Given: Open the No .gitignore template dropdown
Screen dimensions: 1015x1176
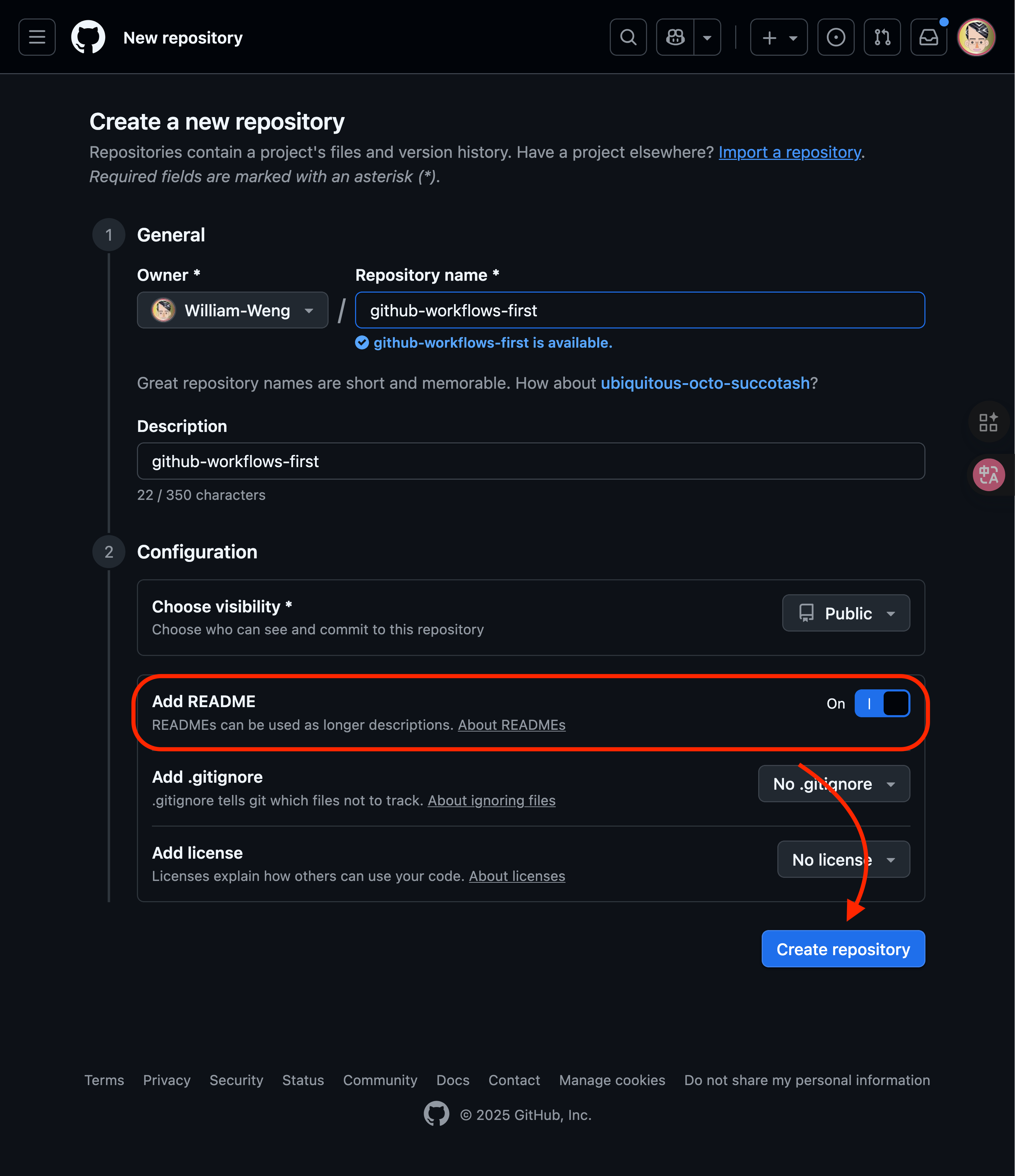Looking at the screenshot, I should [834, 784].
